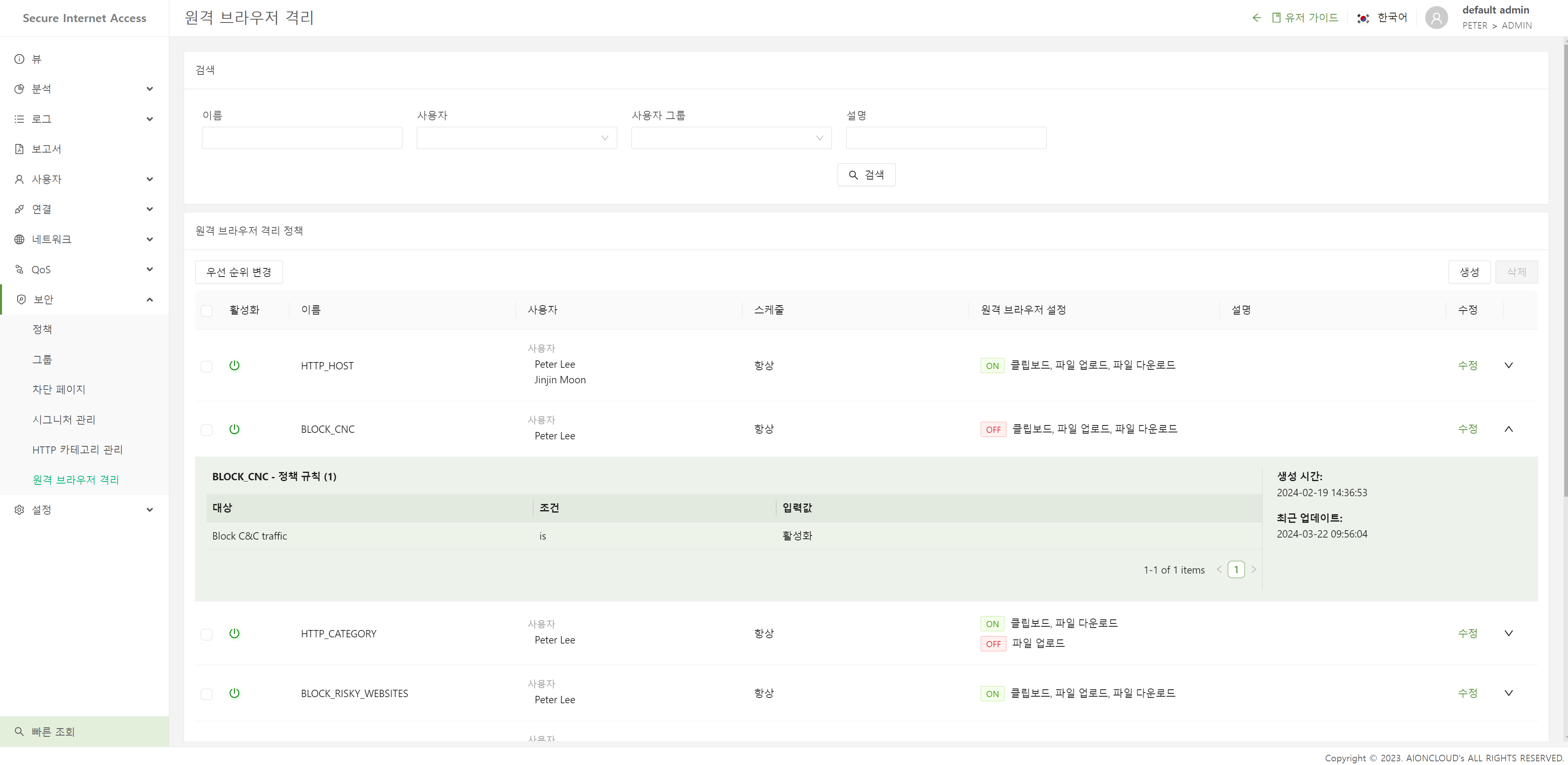
Task: Open the 사용자 그룹 search dropdown
Action: [x=731, y=137]
